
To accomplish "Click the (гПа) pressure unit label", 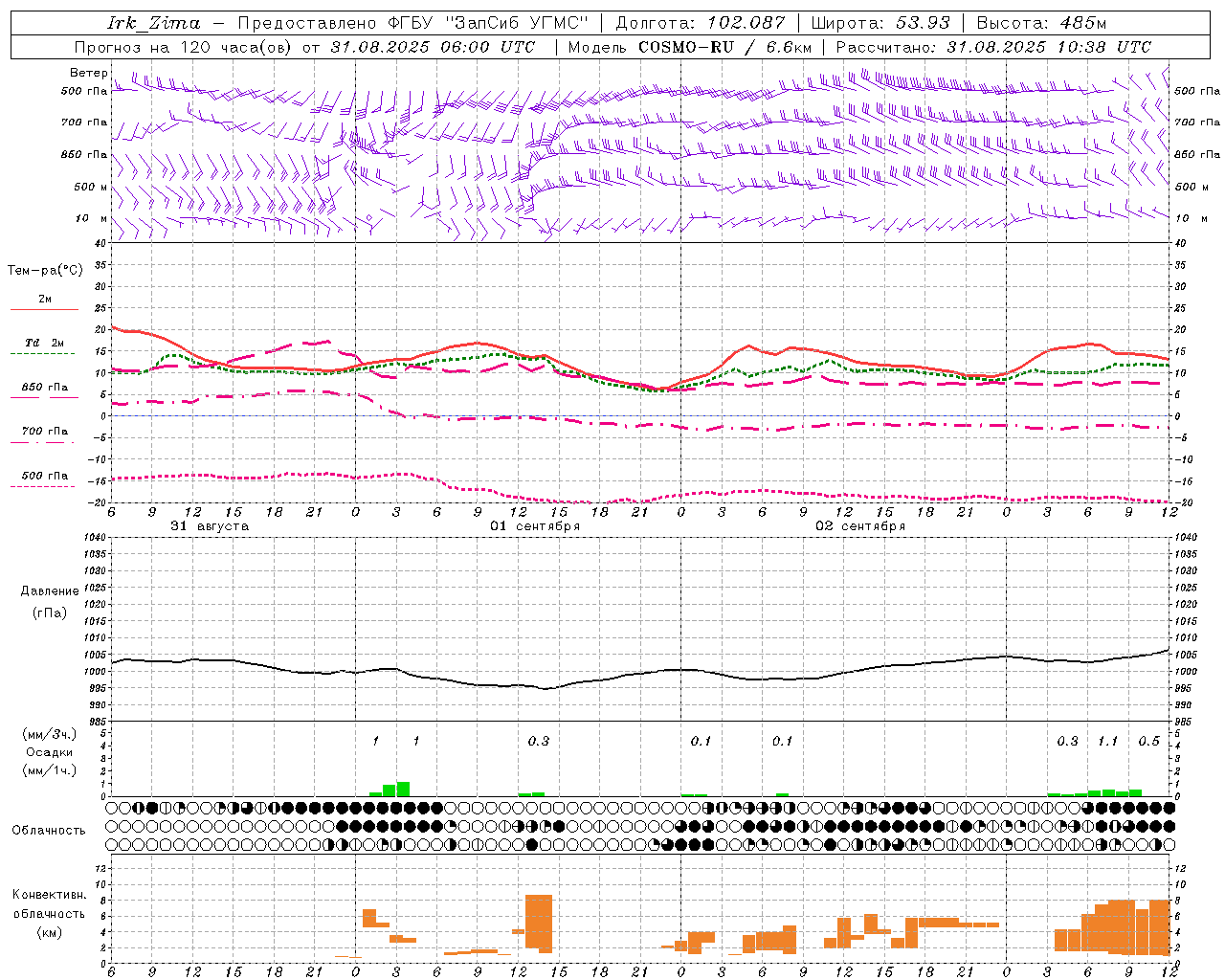I will [x=50, y=613].
